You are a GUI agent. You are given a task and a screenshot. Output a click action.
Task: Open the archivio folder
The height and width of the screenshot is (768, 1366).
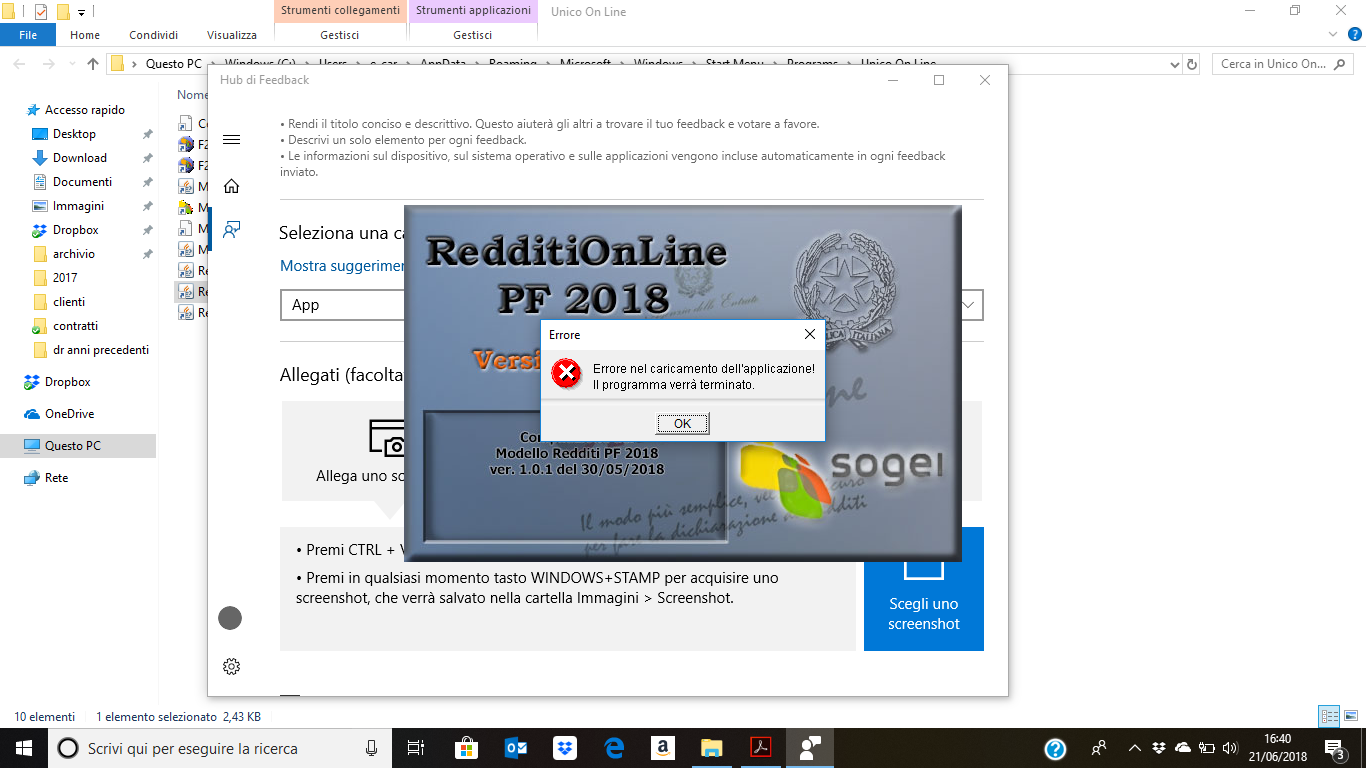pos(74,254)
